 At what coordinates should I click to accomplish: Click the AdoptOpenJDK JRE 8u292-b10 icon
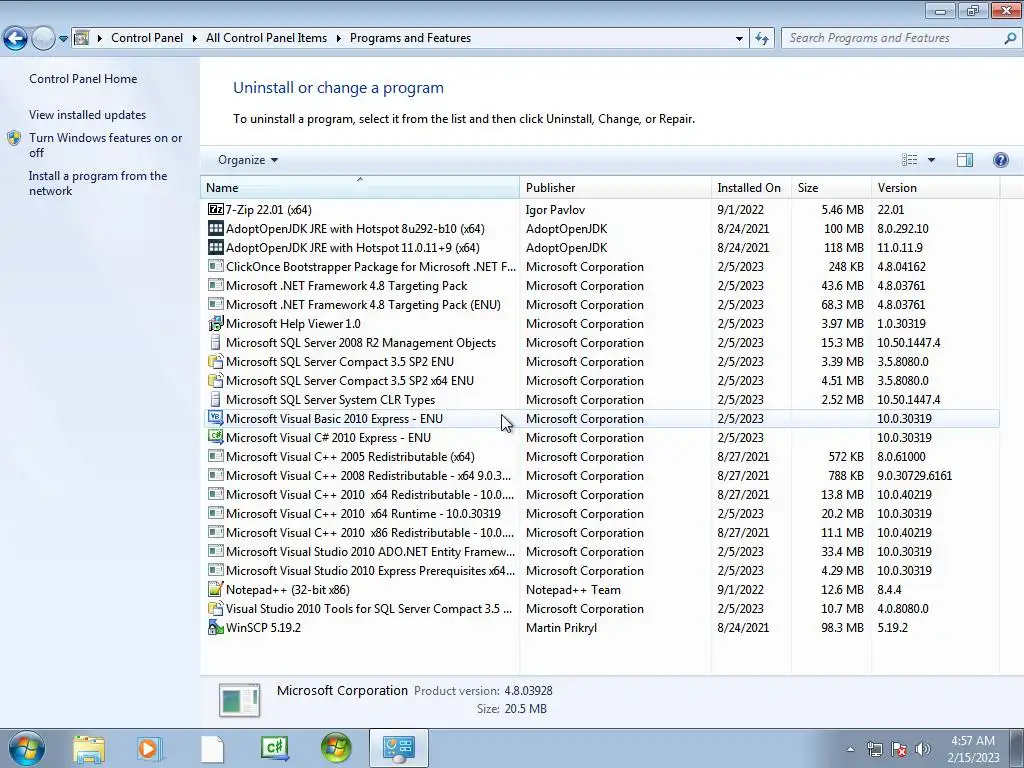coord(216,229)
